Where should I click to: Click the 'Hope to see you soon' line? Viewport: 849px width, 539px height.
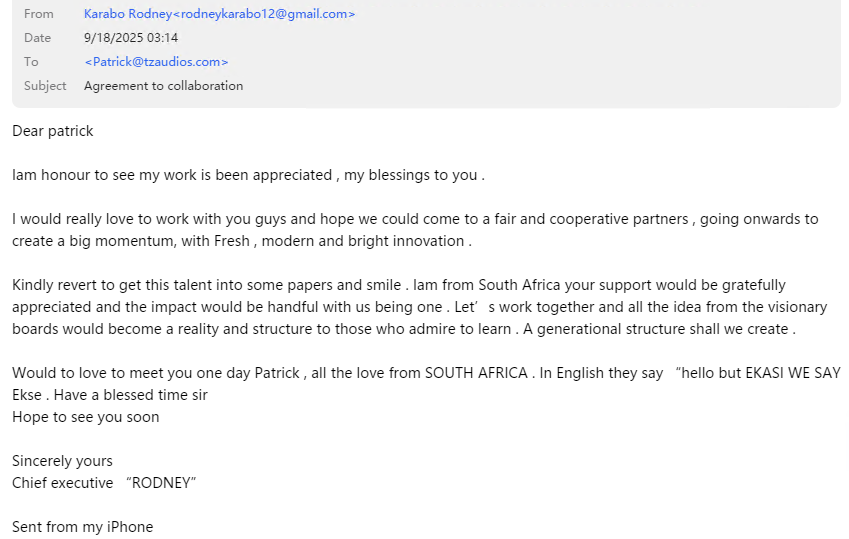[x=86, y=417]
